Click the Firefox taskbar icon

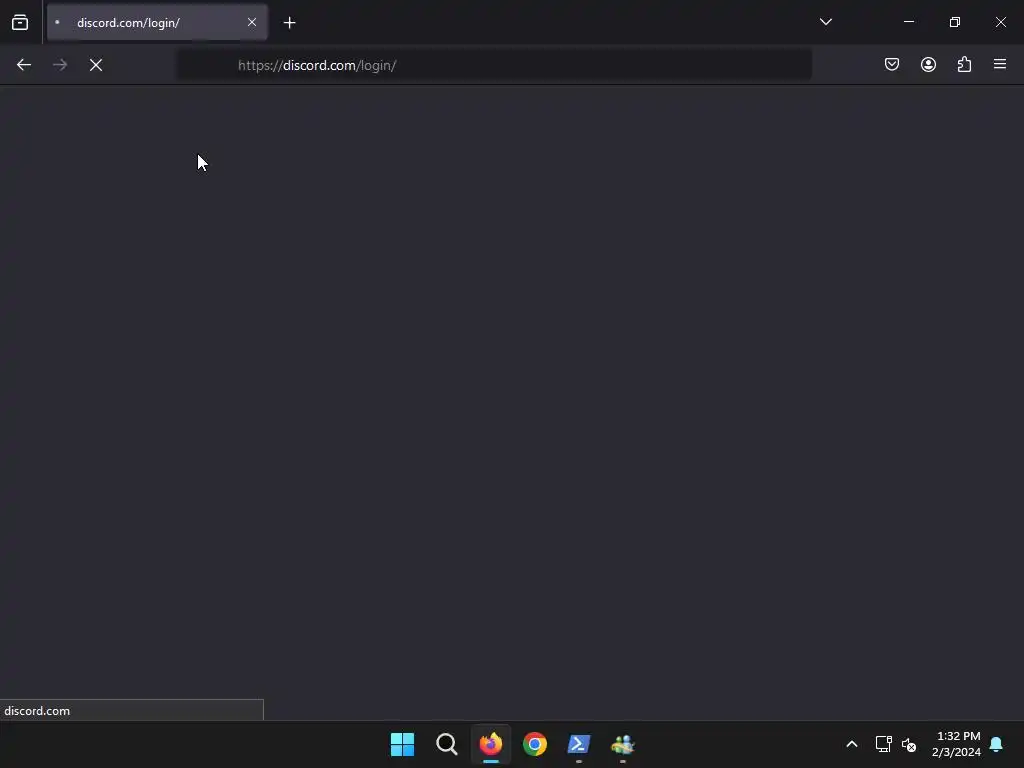click(490, 744)
